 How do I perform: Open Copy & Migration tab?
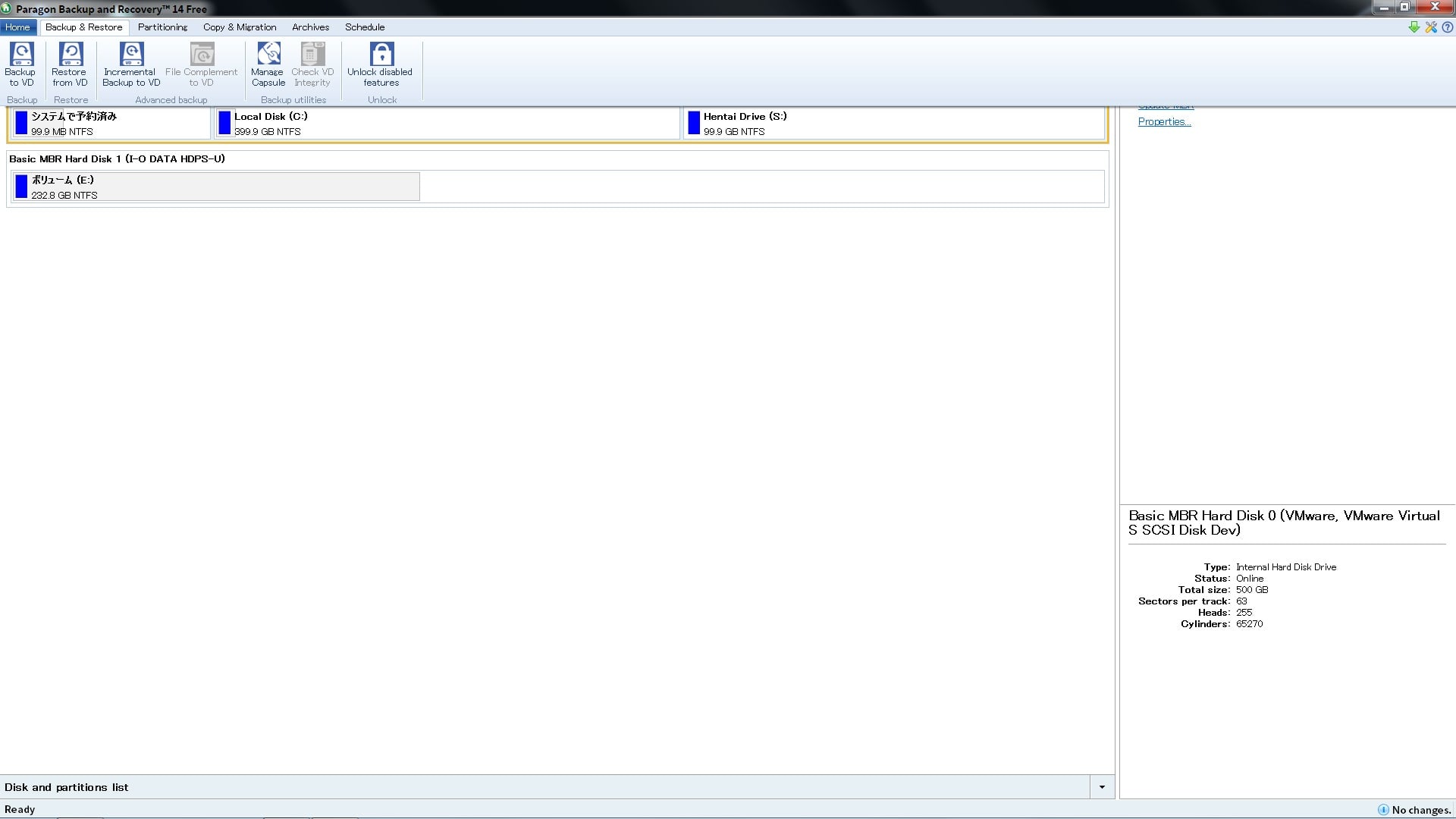click(x=240, y=27)
